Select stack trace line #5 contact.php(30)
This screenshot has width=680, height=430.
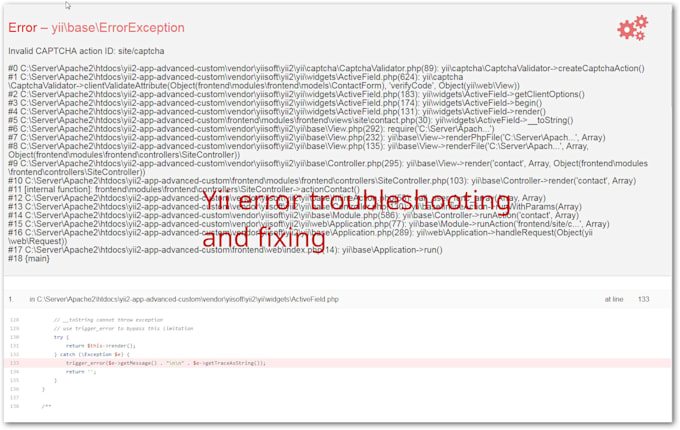(291, 121)
